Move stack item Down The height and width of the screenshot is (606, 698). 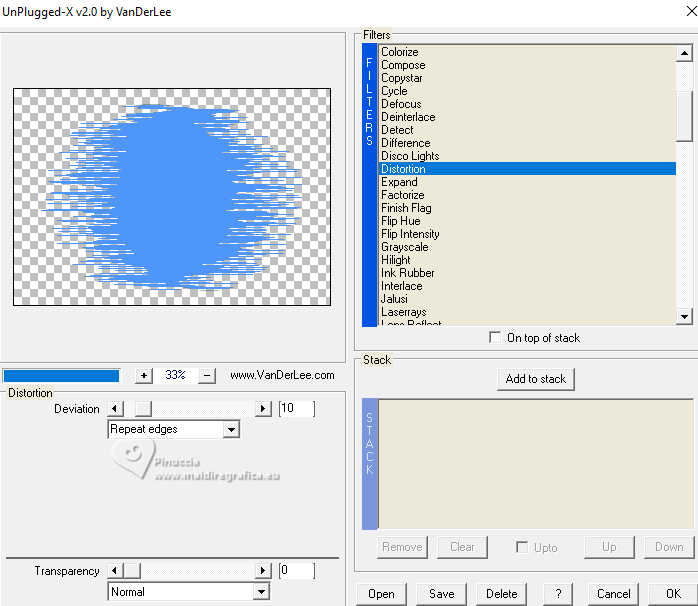(669, 547)
